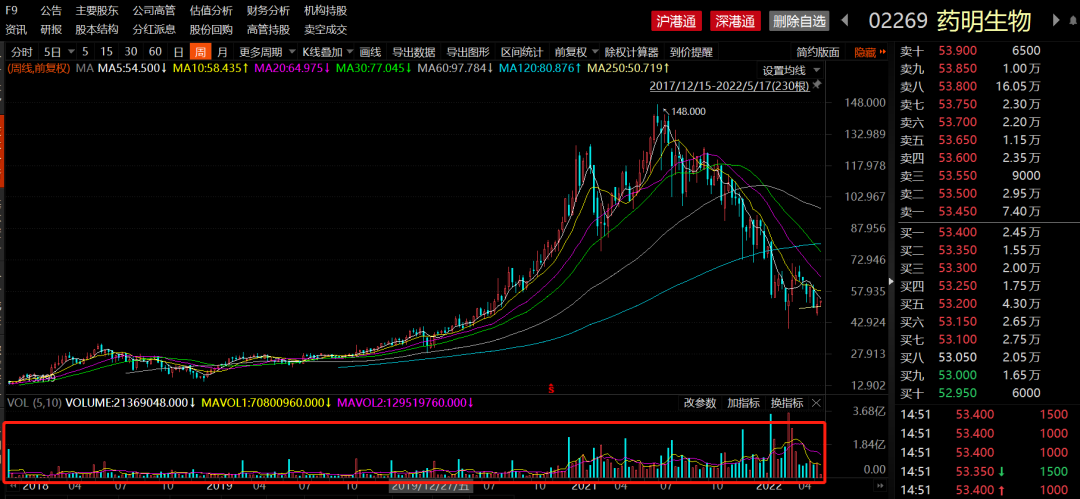The height and width of the screenshot is (499, 1080).
Task: Click the MA5:54.500 moving average label
Action: [x=132, y=68]
